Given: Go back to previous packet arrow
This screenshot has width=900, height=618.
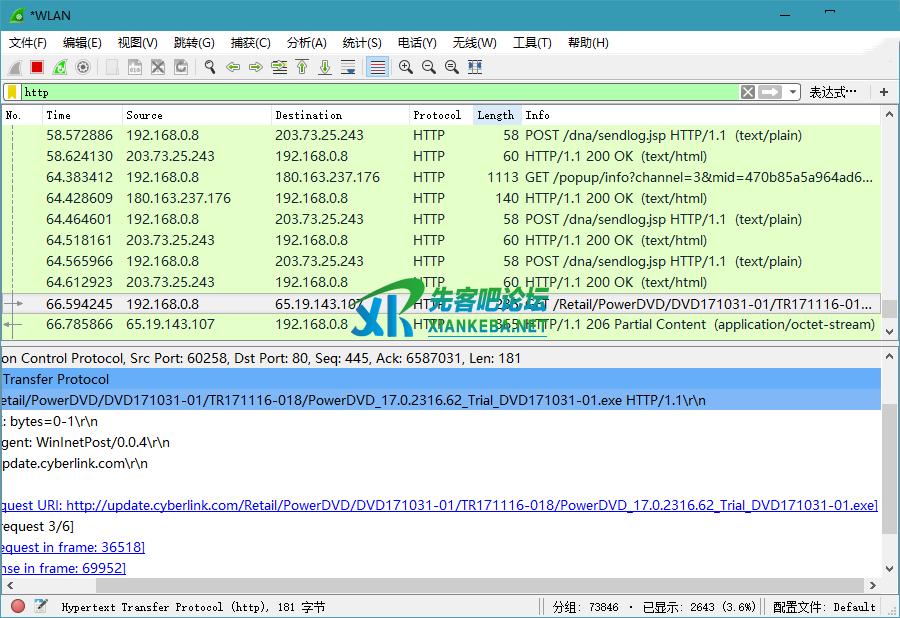Looking at the screenshot, I should pyautogui.click(x=233, y=67).
